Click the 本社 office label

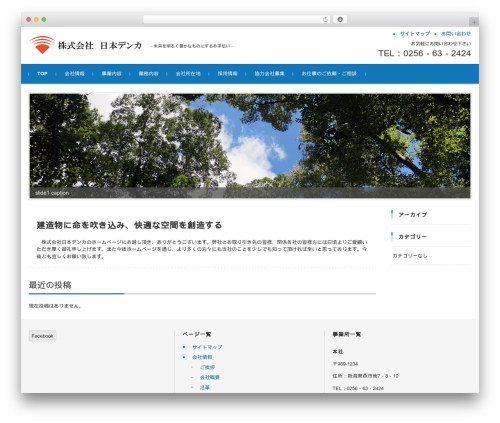point(338,352)
